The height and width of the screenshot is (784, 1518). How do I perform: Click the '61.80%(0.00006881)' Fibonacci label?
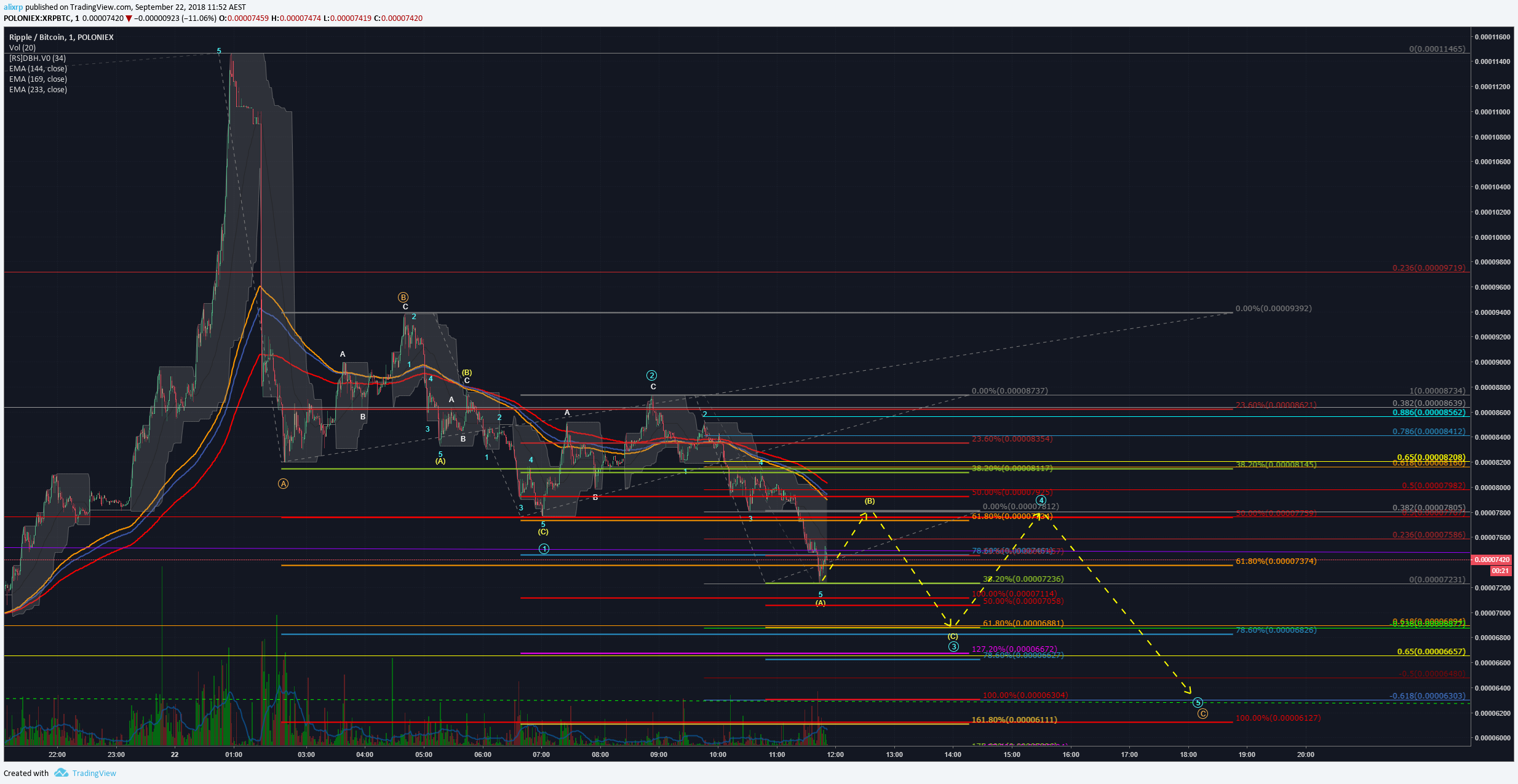click(x=1023, y=624)
